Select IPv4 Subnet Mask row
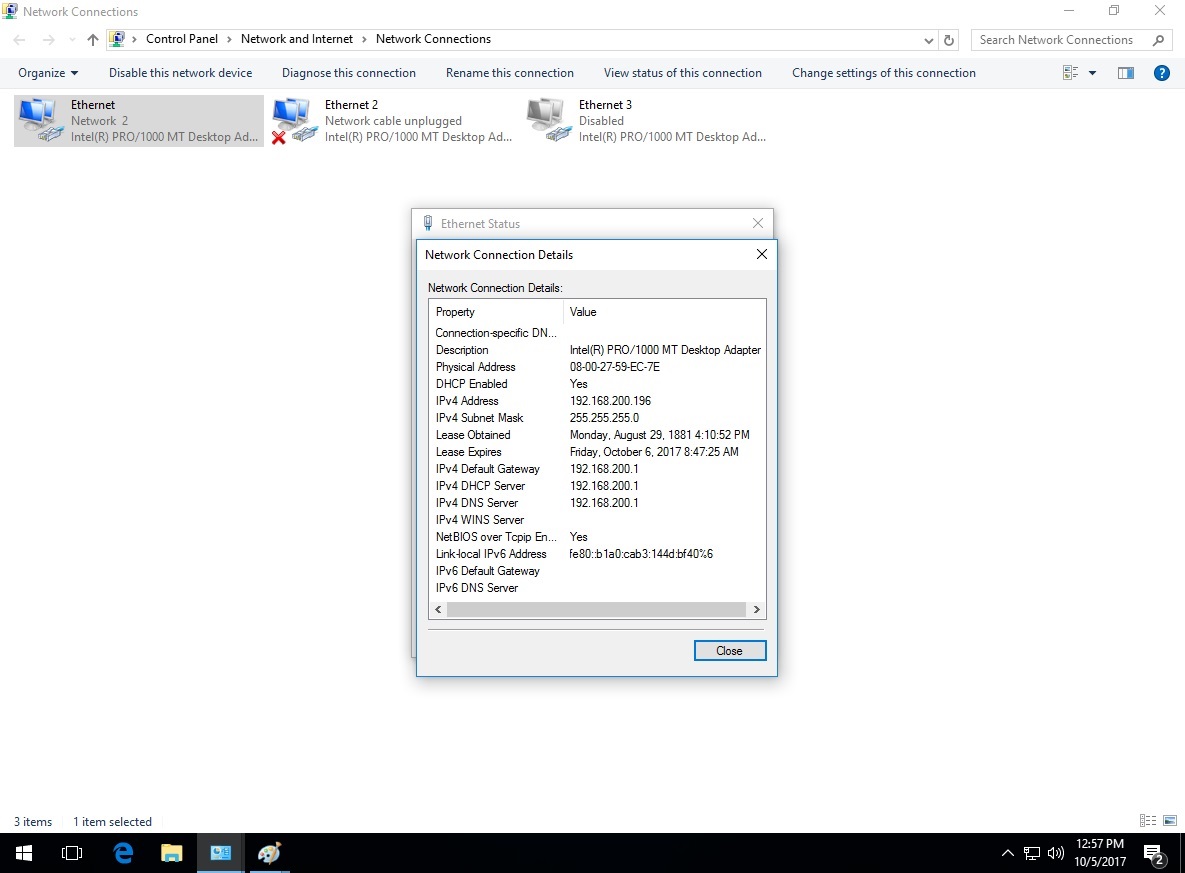Viewport: 1185px width, 873px height. 597,418
